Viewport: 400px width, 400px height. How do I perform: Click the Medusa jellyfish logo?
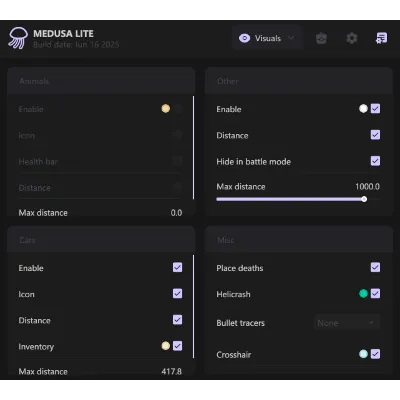18,38
